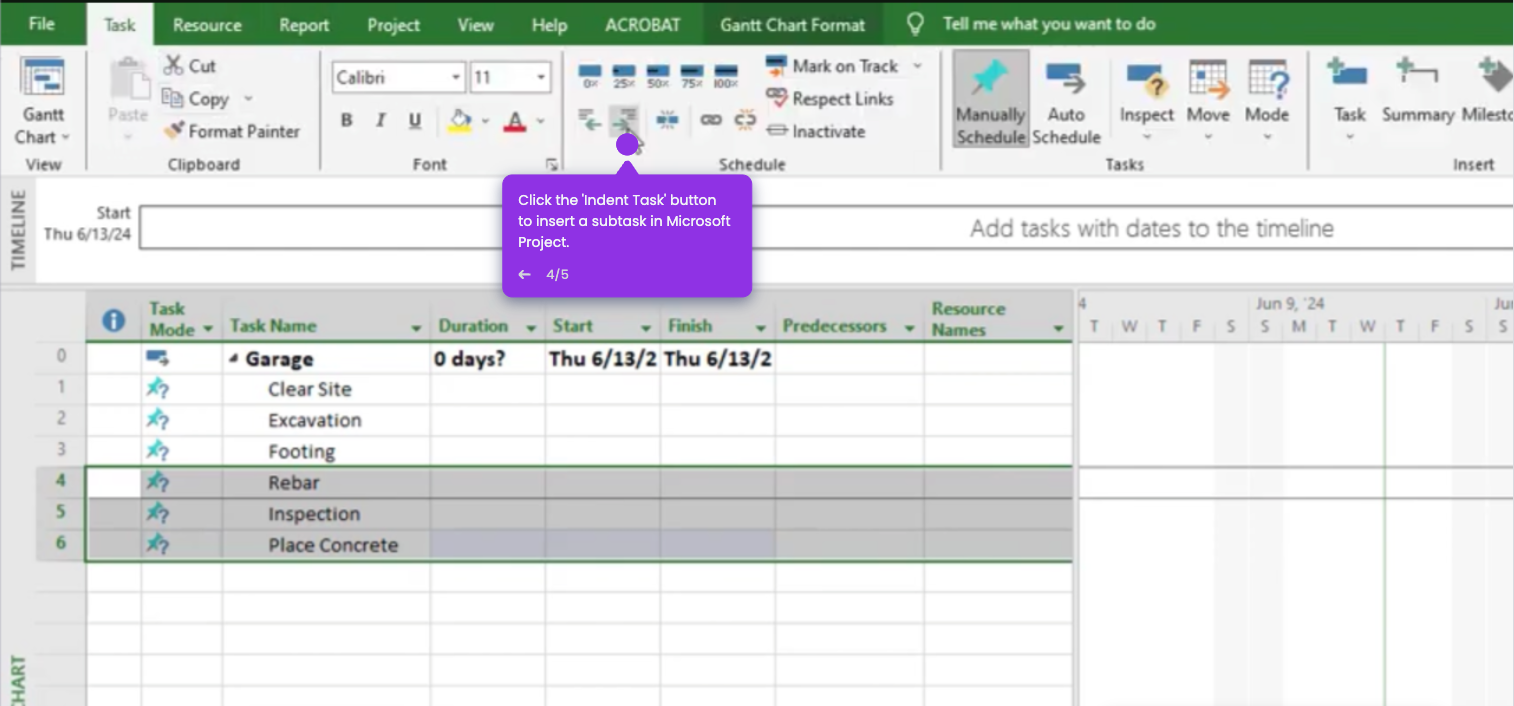The height and width of the screenshot is (706, 1514).
Task: Open the Font dialog launcher
Action: pos(551,164)
